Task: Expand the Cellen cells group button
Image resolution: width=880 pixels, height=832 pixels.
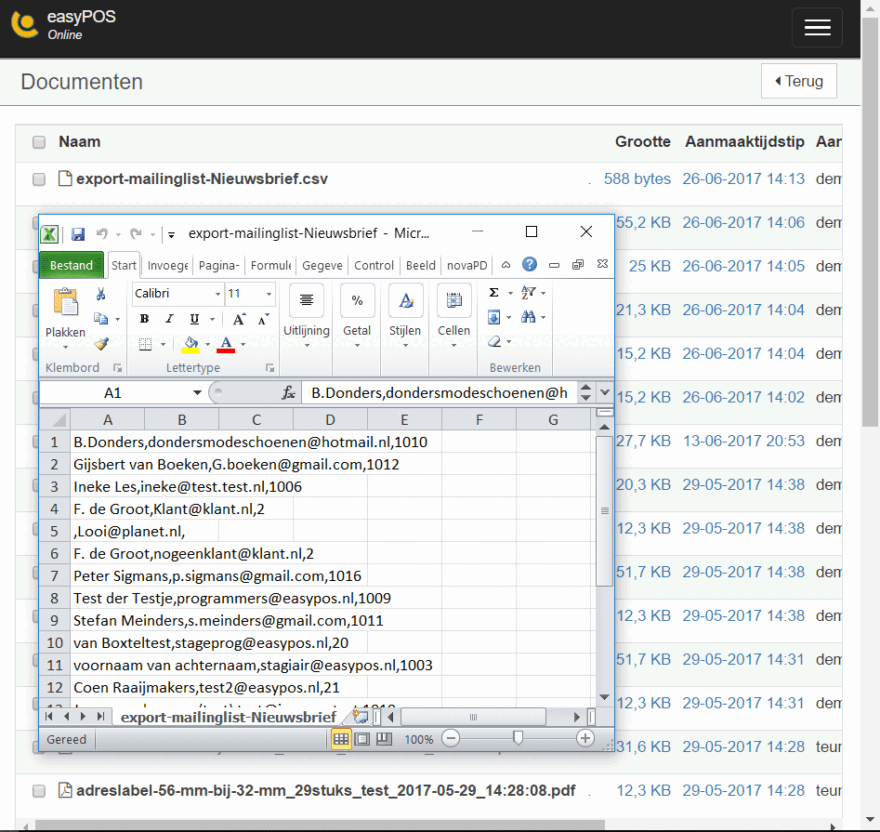Action: click(453, 316)
